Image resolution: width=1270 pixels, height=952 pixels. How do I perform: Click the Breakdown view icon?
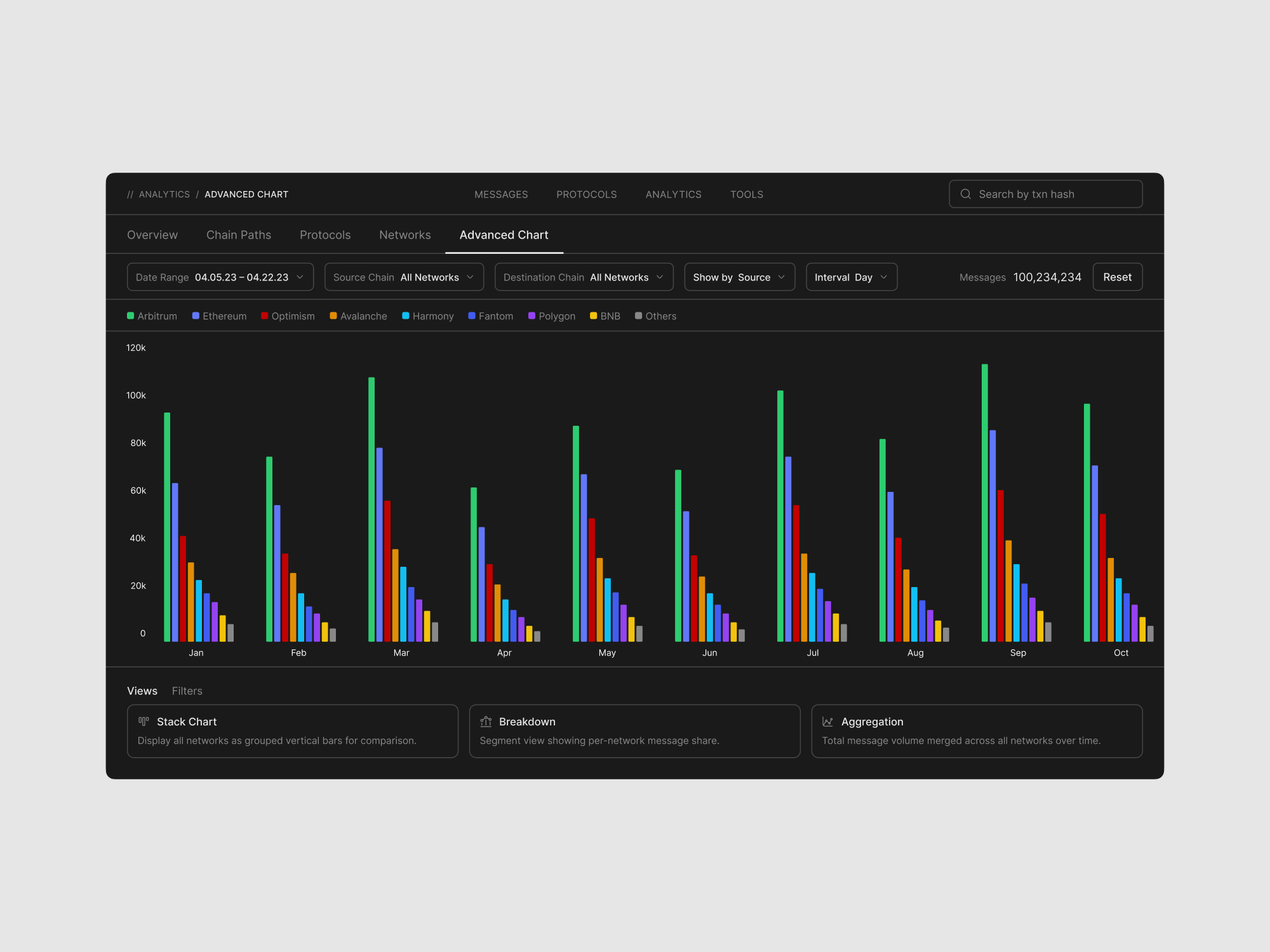click(x=486, y=721)
